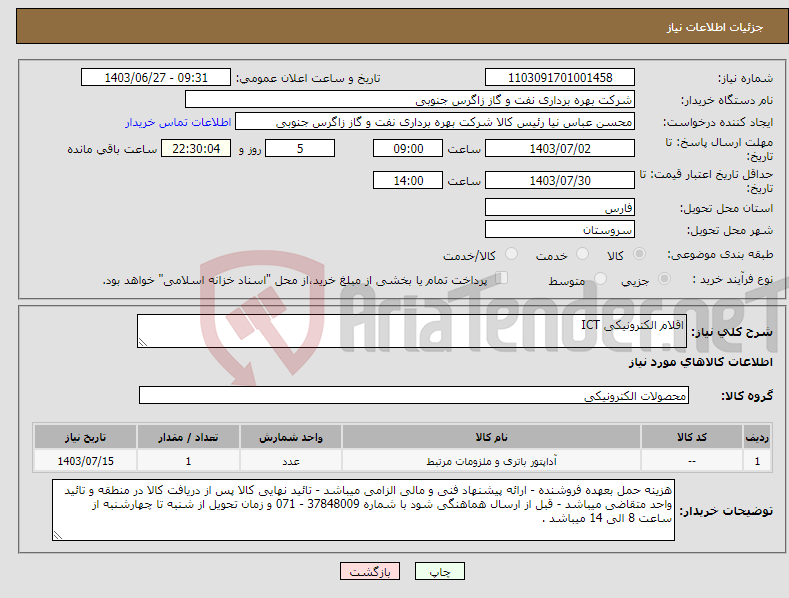Click the buyer notes textarea

click(363, 510)
